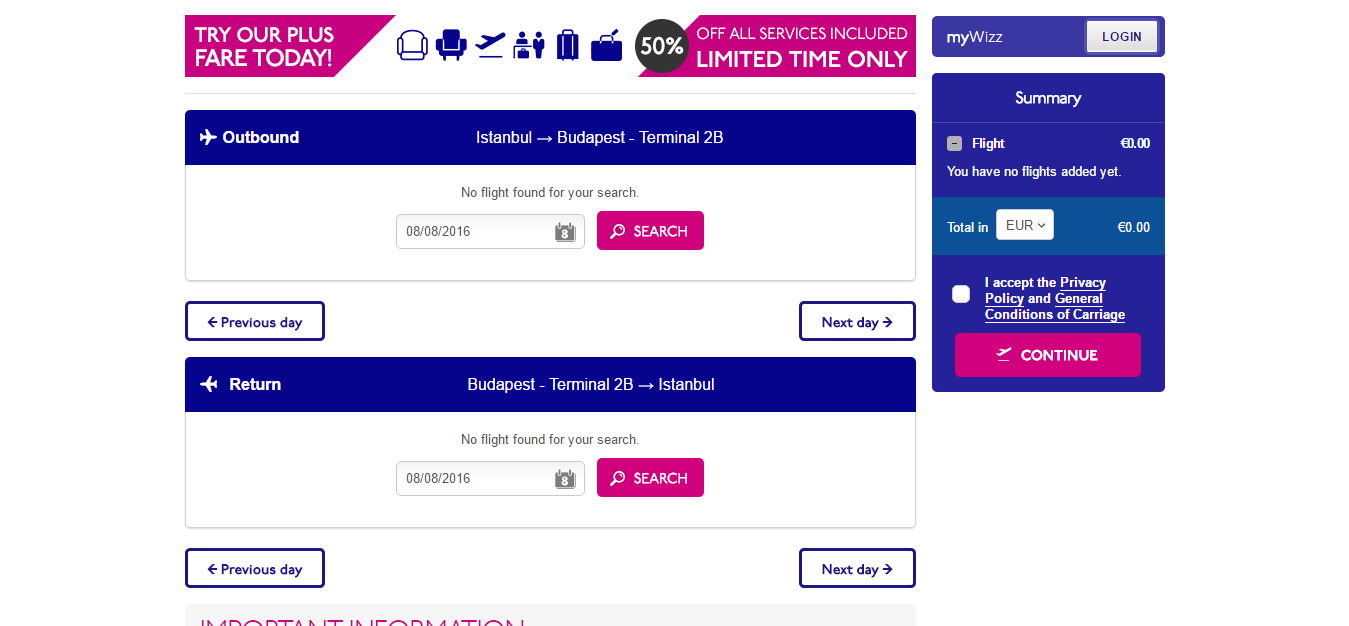Screen dimensions: 1349x626
Task: Click the armchair icon in the promo banner
Action: [x=451, y=44]
